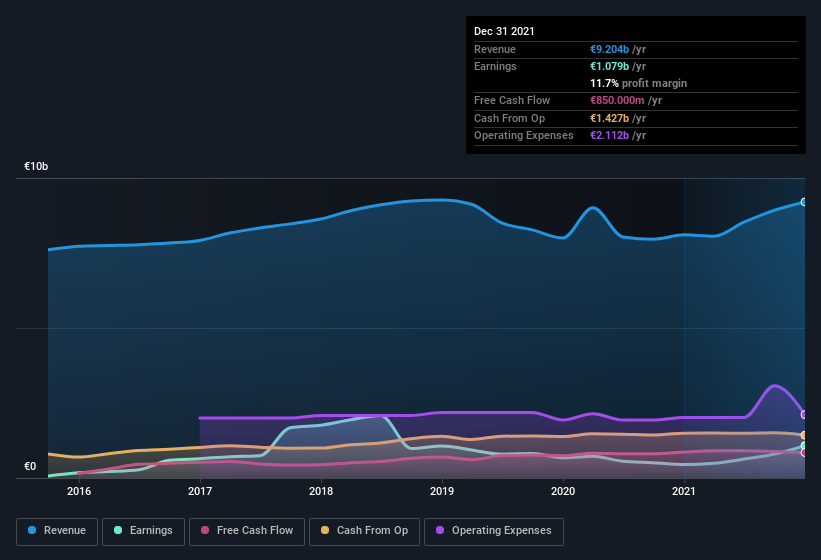Click the Free Cash Flow label in tooltip
Viewport: 821px width, 560px height.
point(512,100)
